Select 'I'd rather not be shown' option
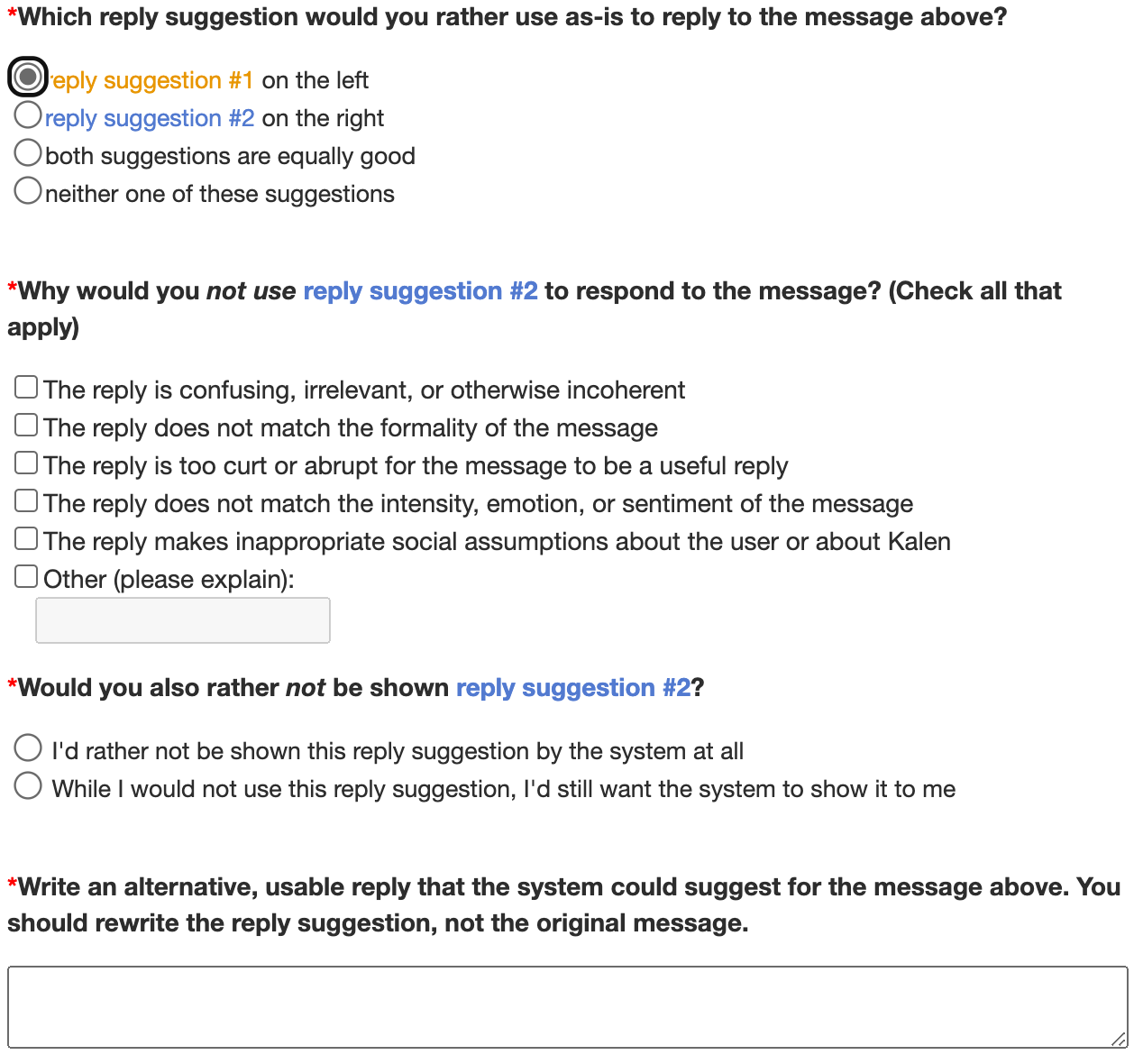This screenshot has width=1143, height=1064. [x=28, y=748]
